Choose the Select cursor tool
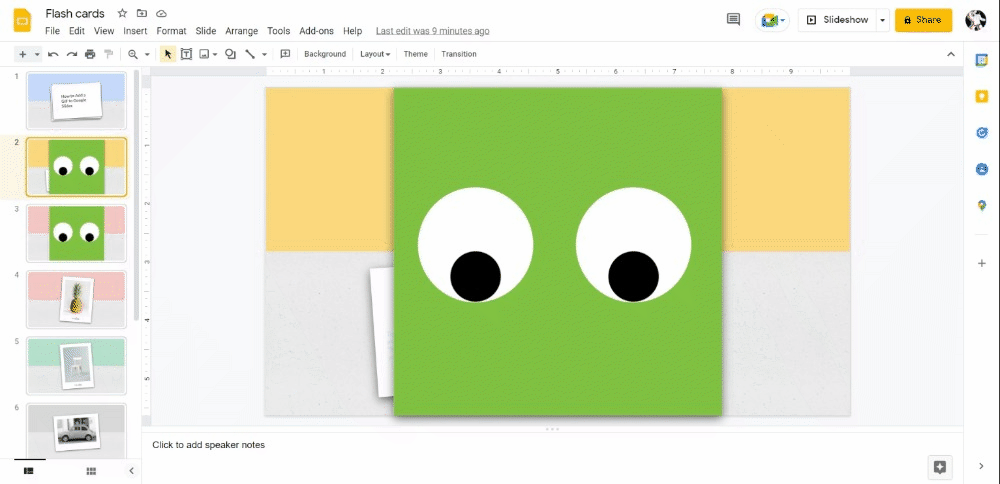1000x484 pixels. [x=168, y=54]
